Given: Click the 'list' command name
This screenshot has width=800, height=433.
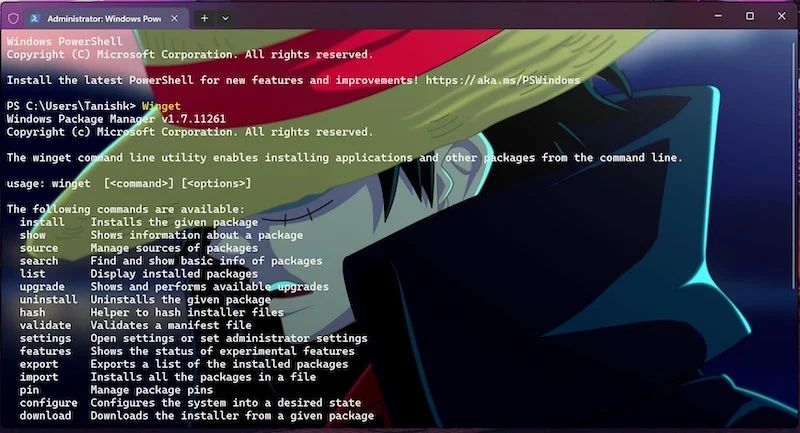Looking at the screenshot, I should [x=33, y=274].
